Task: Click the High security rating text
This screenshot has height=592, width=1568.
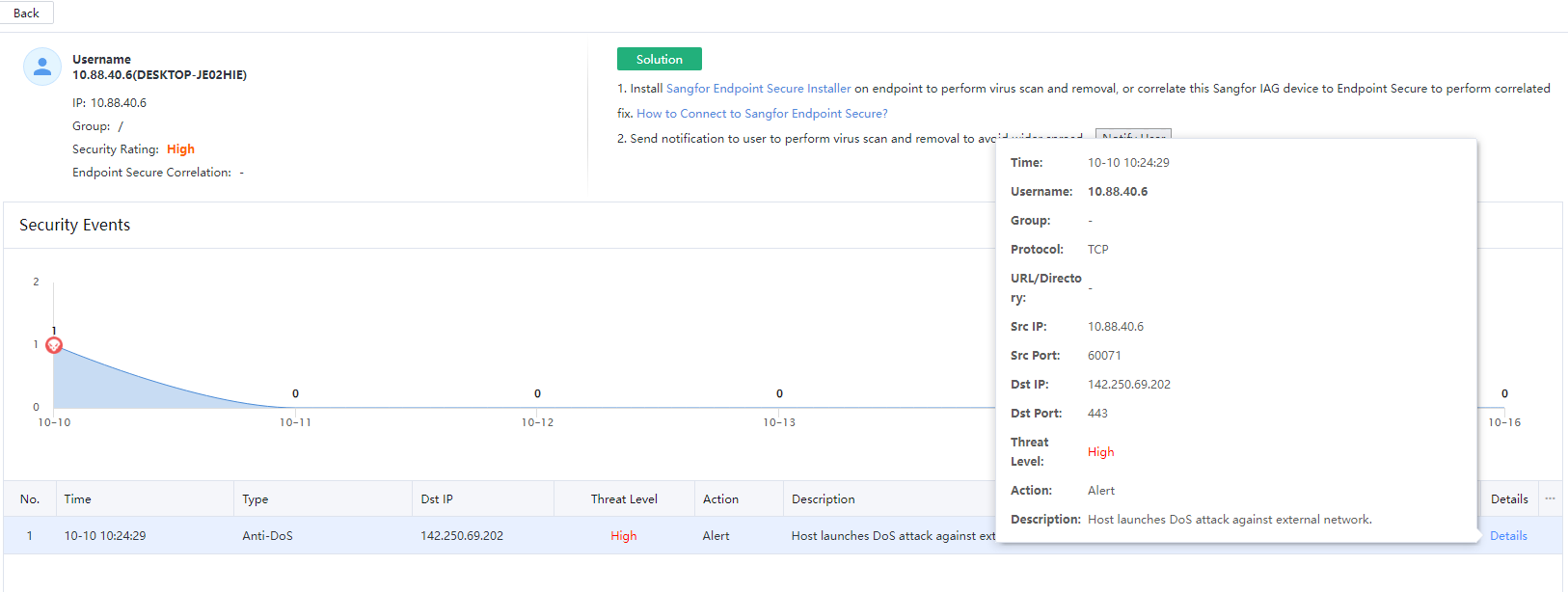Action: (x=180, y=149)
